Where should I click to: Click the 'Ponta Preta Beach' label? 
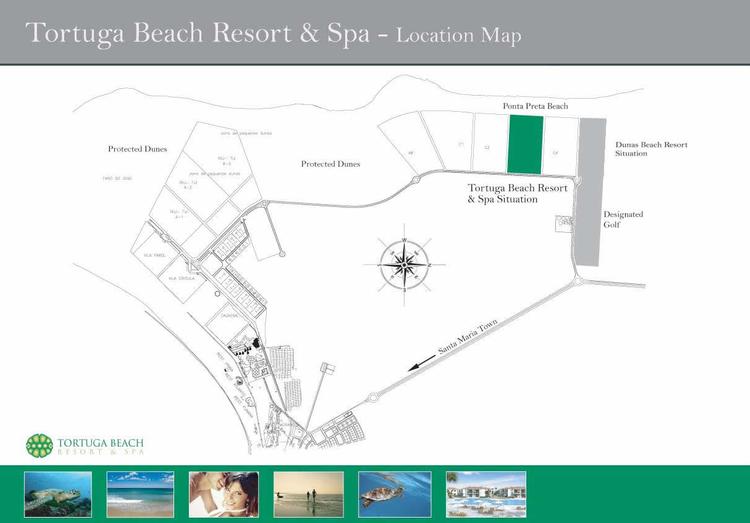[x=535, y=106]
